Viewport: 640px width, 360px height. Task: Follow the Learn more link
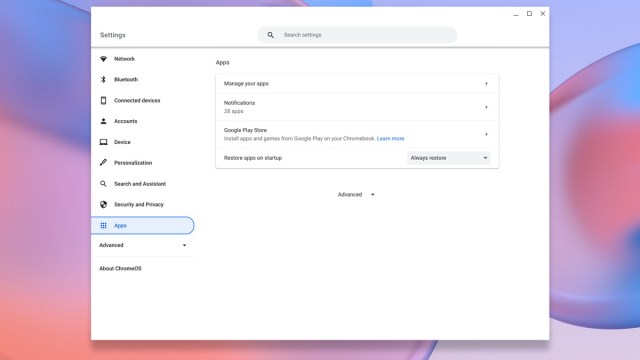tap(391, 139)
